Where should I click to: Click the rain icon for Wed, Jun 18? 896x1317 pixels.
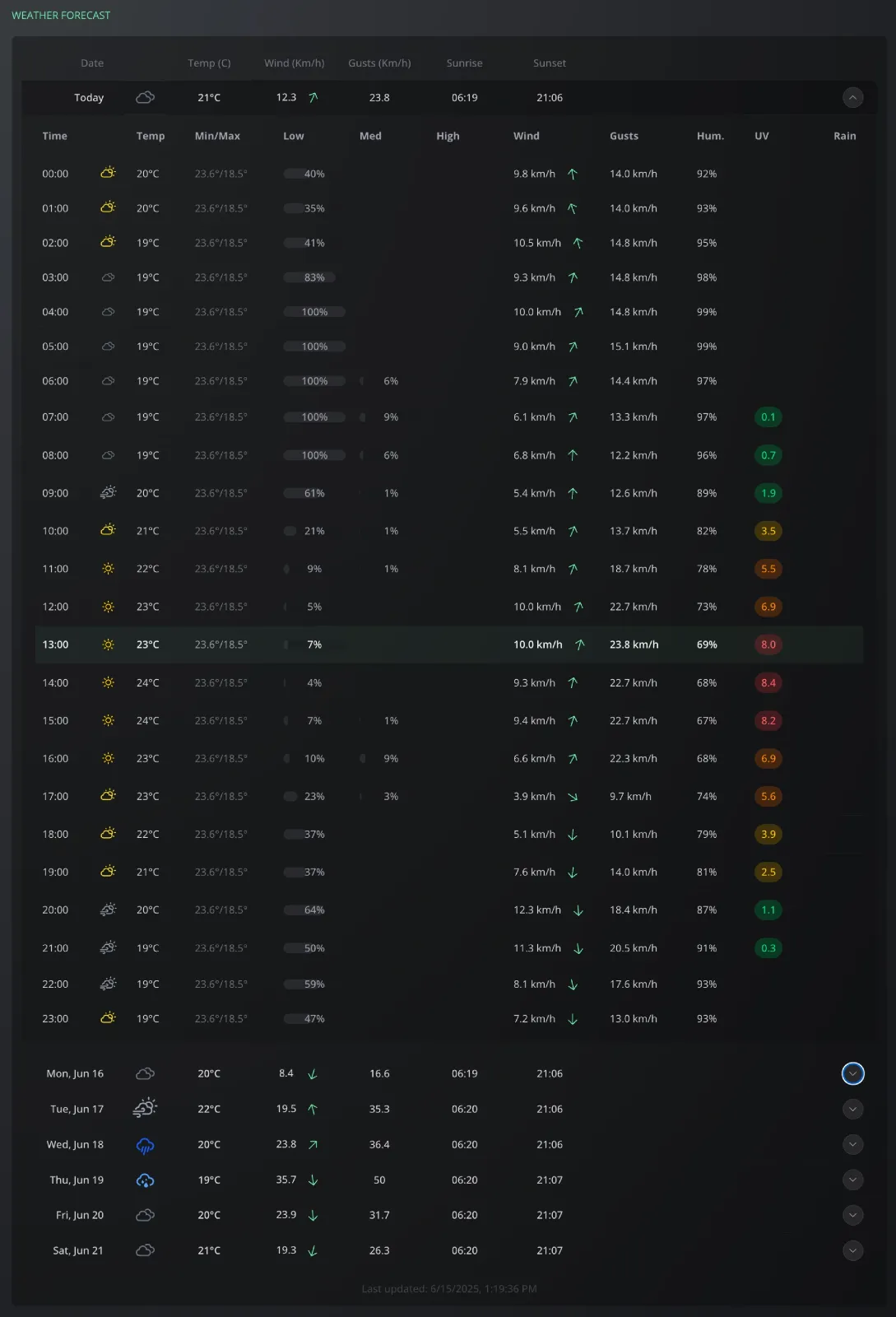(x=146, y=1146)
